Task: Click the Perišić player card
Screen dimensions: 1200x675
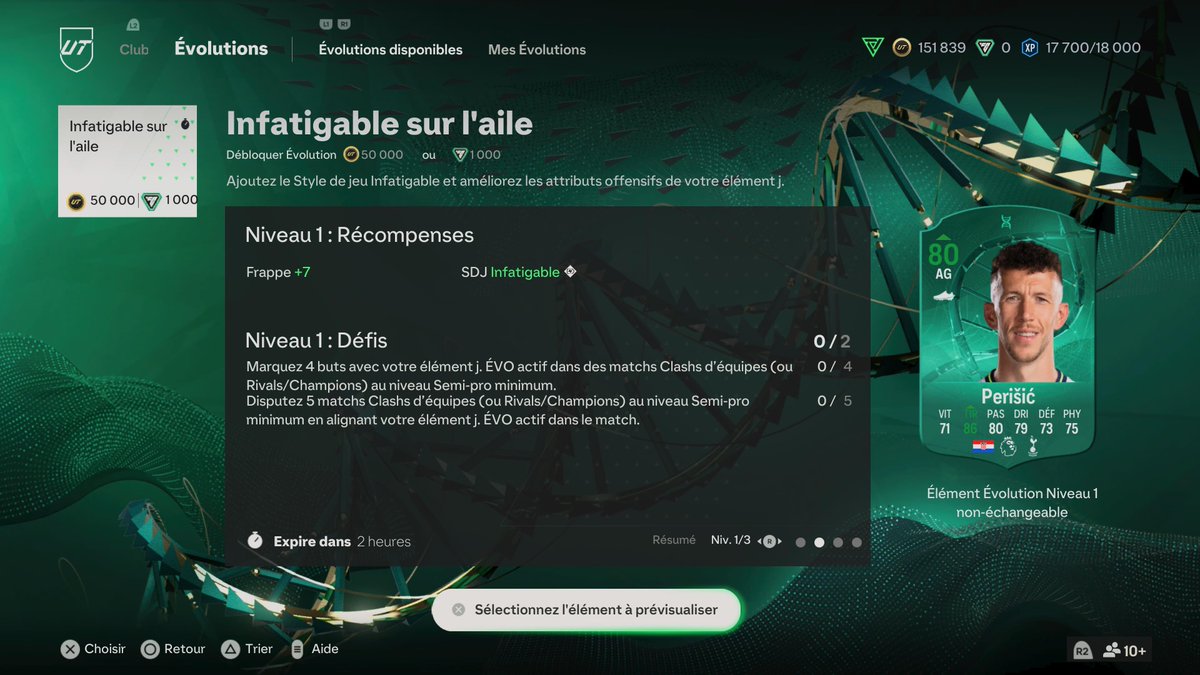Action: pos(1007,337)
